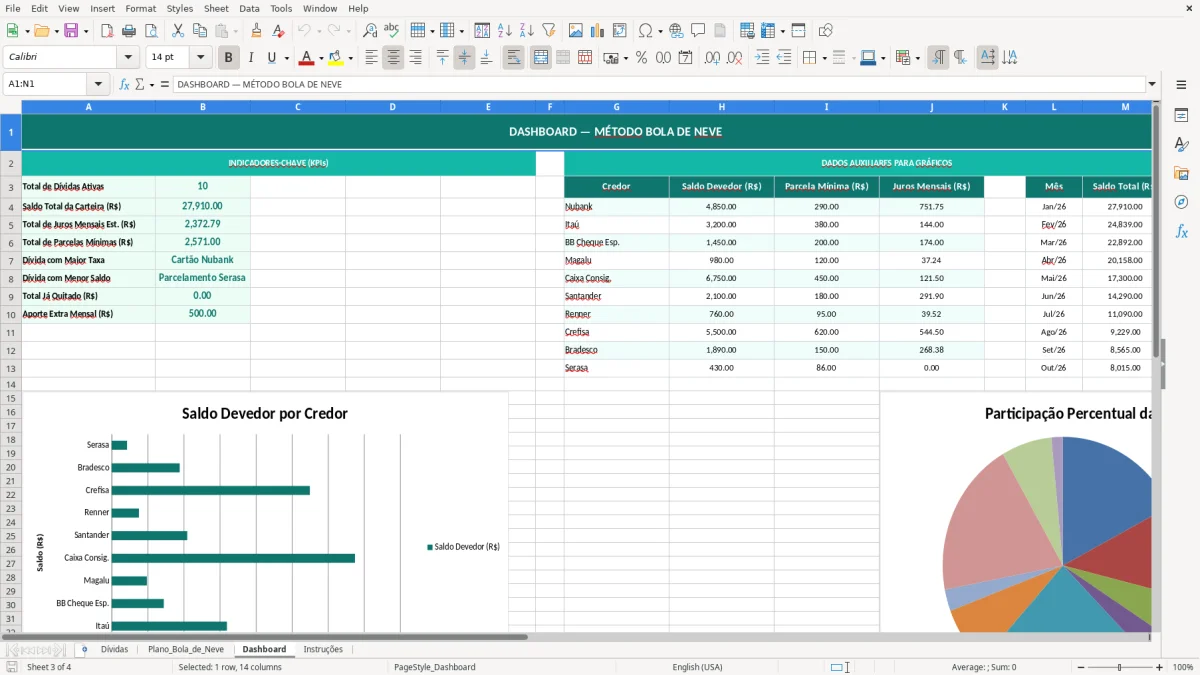Switch to the Dívidas sheet tab
This screenshot has width=1200, height=675.
click(114, 649)
